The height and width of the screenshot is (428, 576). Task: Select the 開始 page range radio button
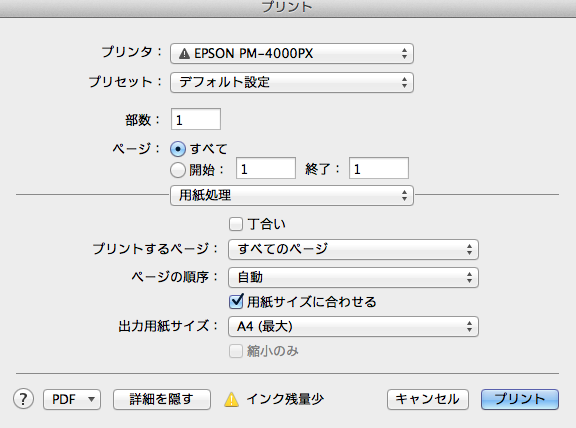tap(178, 170)
